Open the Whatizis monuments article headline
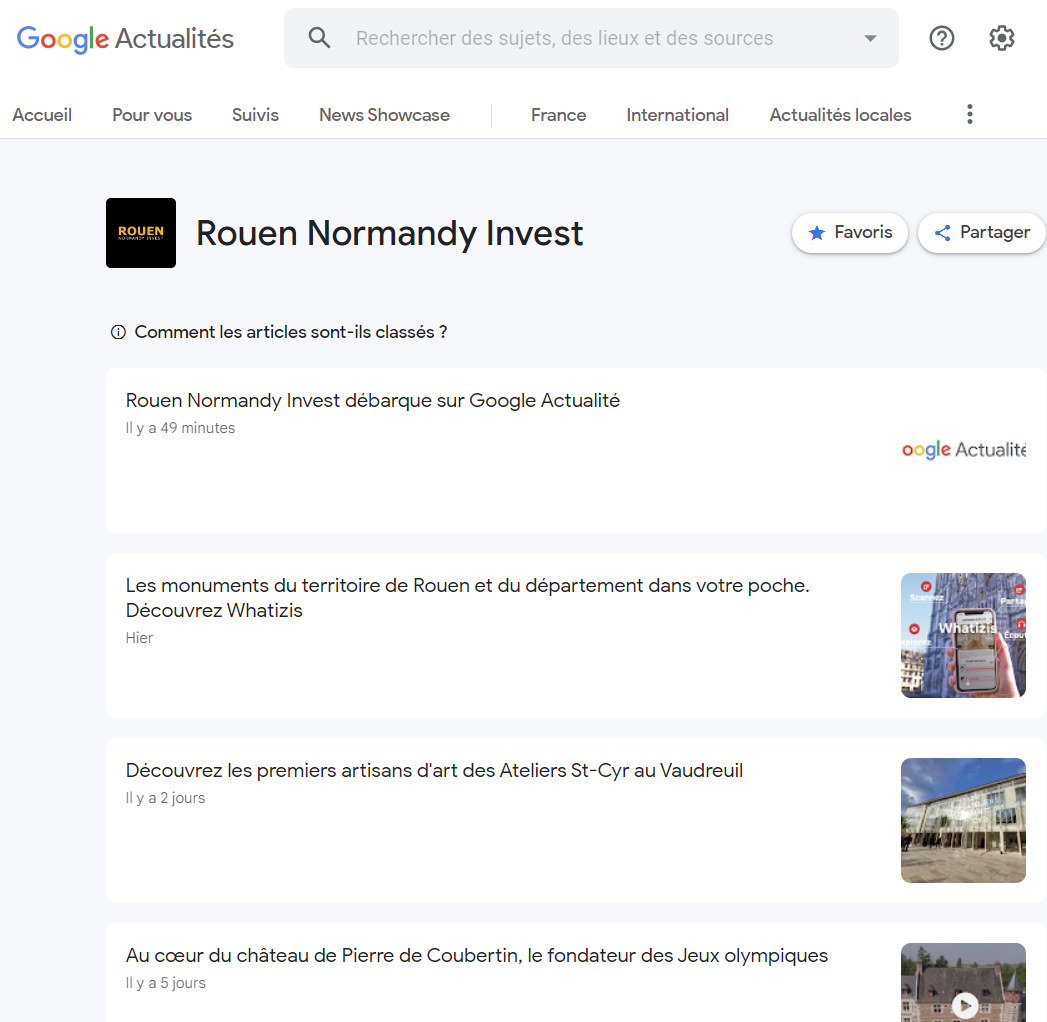1047x1022 pixels. coord(467,597)
